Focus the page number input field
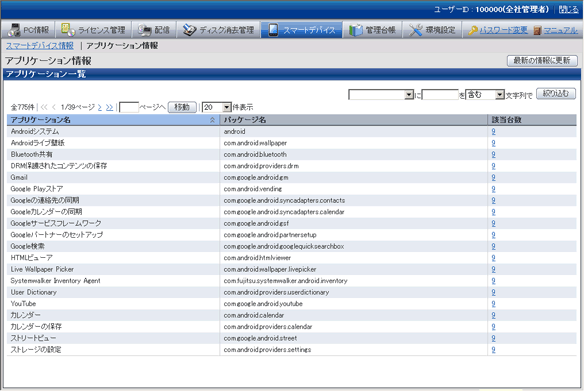584x391 pixels. [129, 107]
